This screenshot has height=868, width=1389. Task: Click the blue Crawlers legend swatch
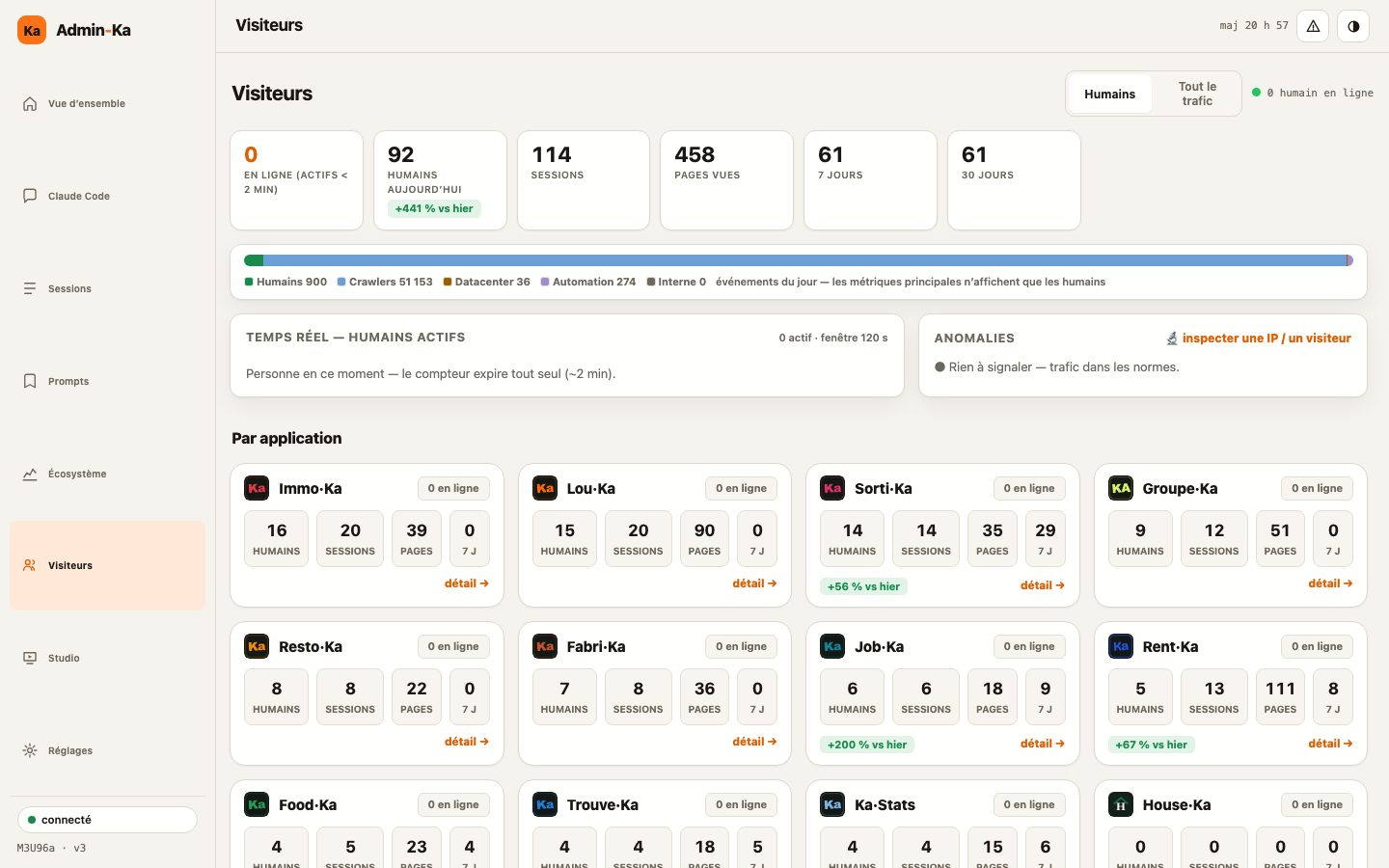[341, 282]
